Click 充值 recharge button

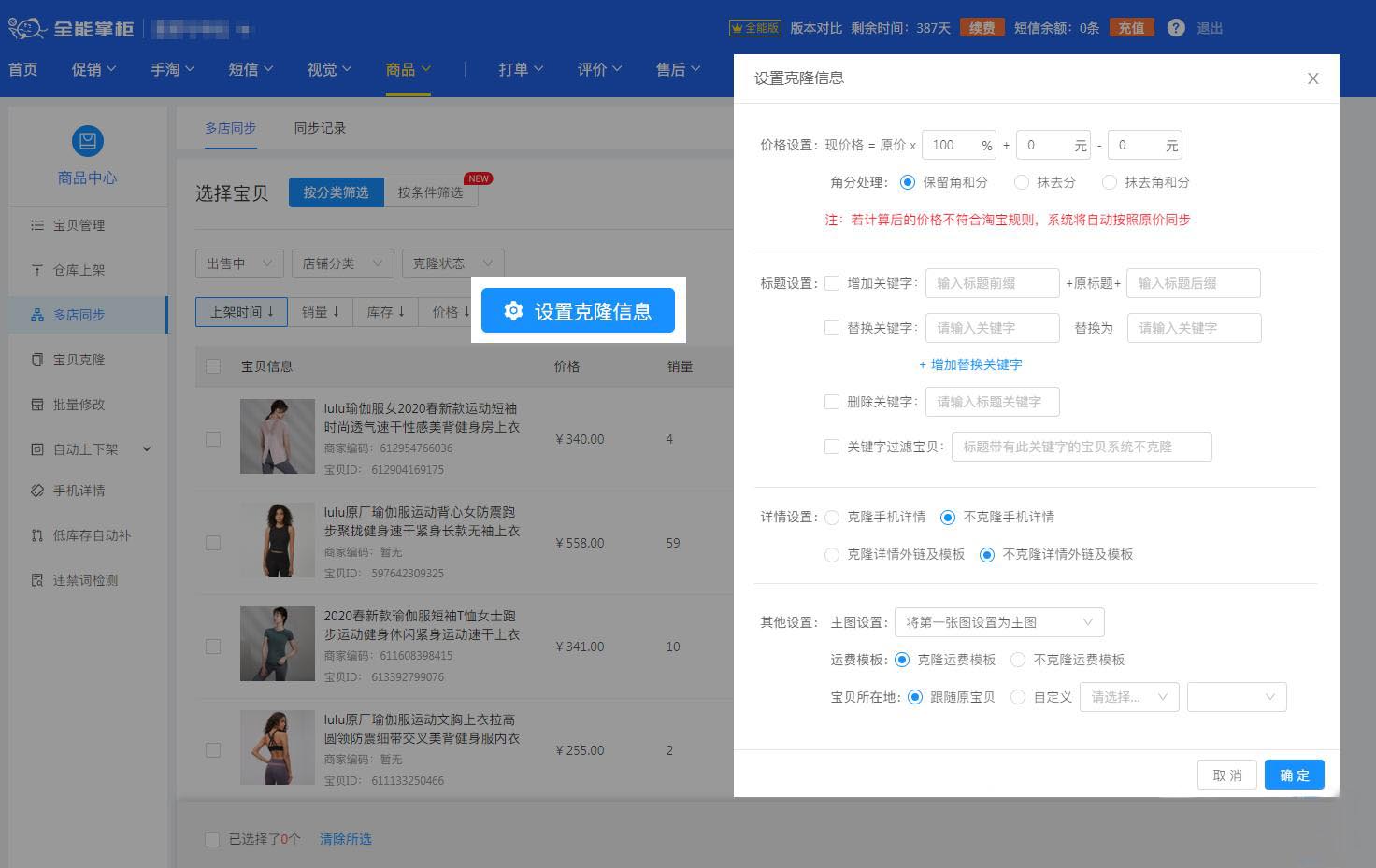(x=1131, y=28)
